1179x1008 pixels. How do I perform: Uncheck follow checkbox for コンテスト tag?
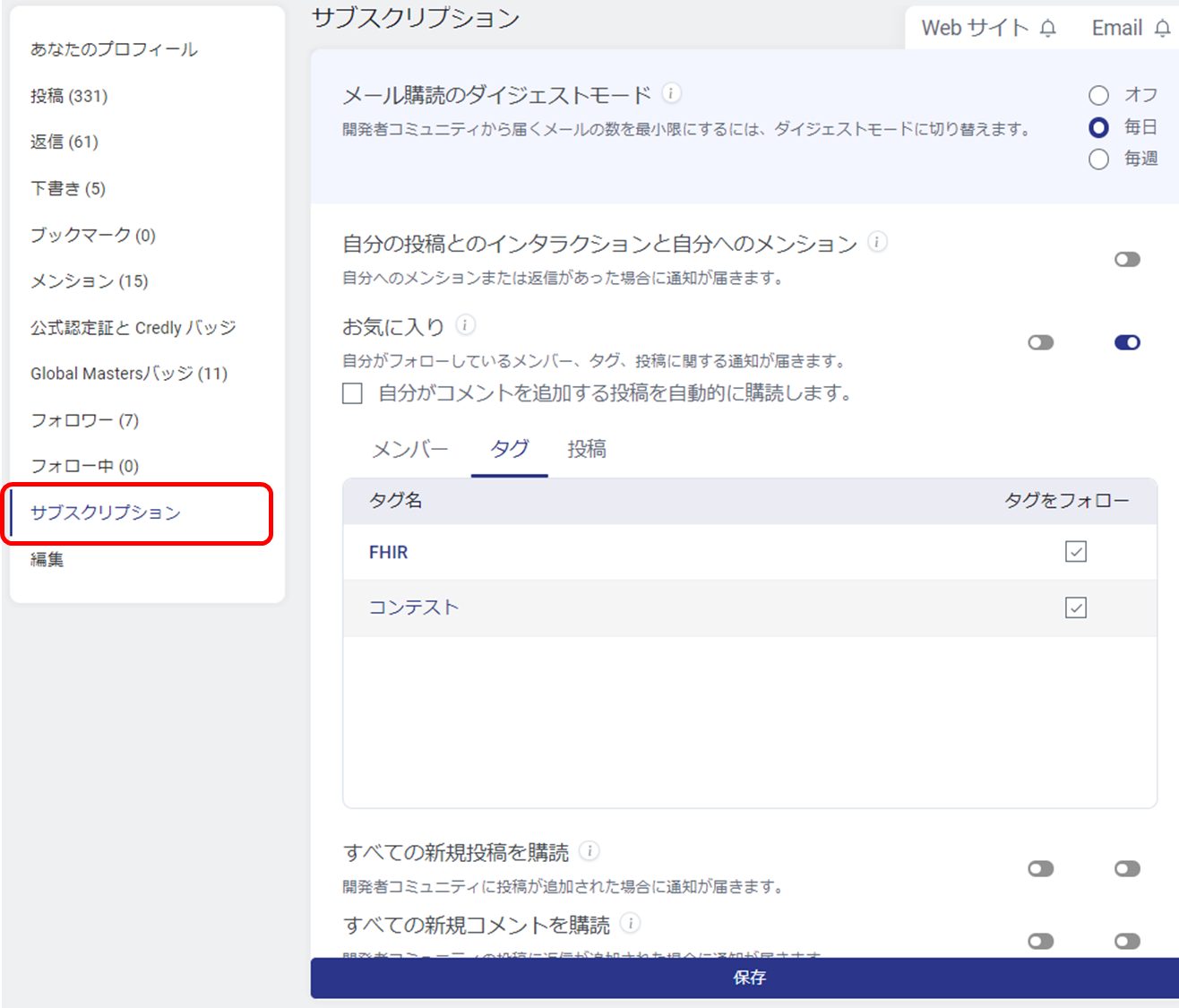coord(1076,607)
